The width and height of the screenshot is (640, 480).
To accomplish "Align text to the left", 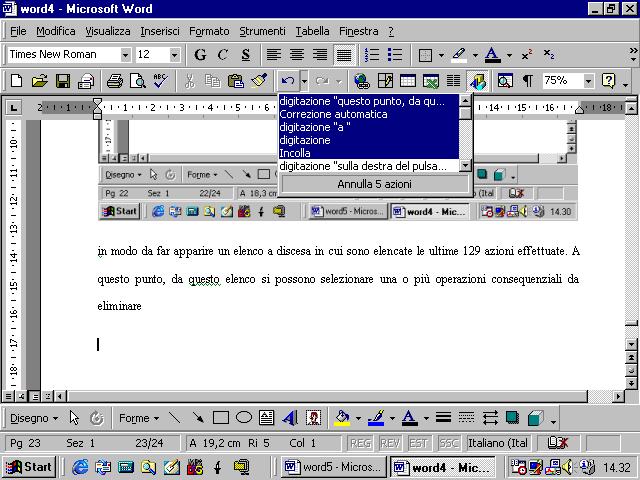I will 273,55.
